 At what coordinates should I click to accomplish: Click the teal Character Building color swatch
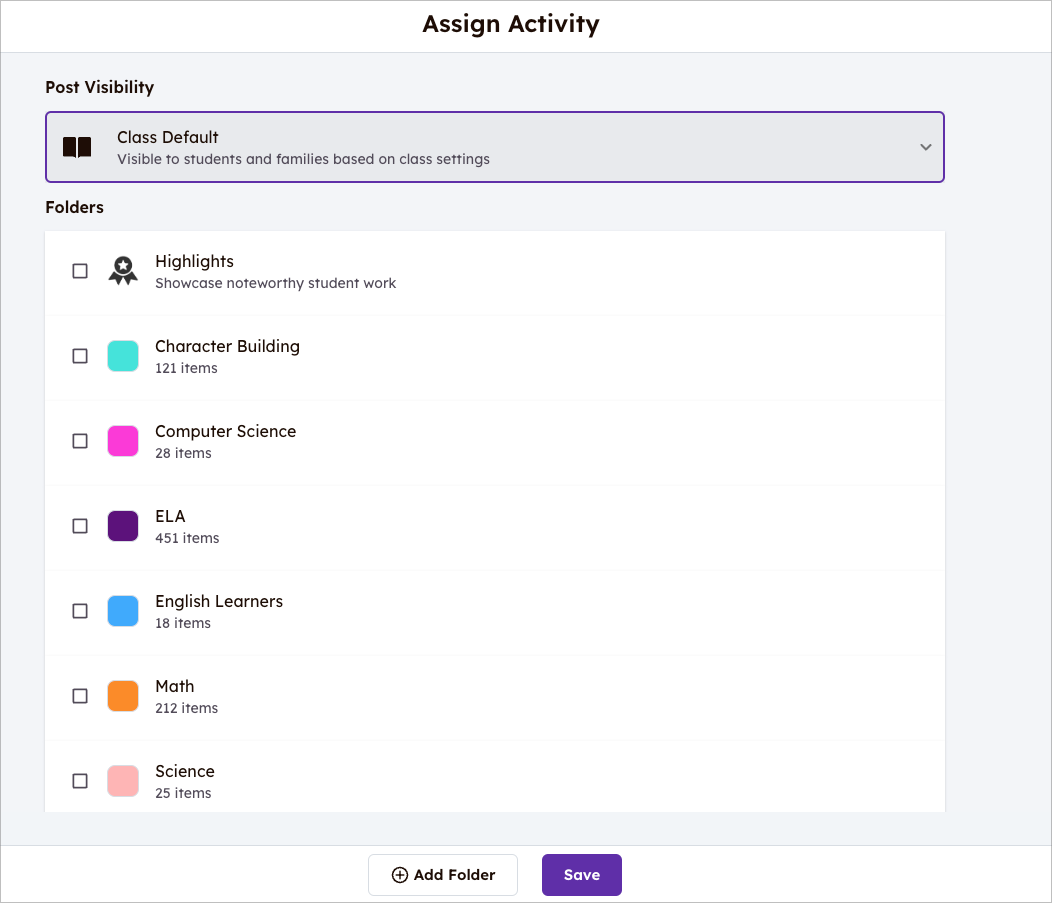pos(123,356)
